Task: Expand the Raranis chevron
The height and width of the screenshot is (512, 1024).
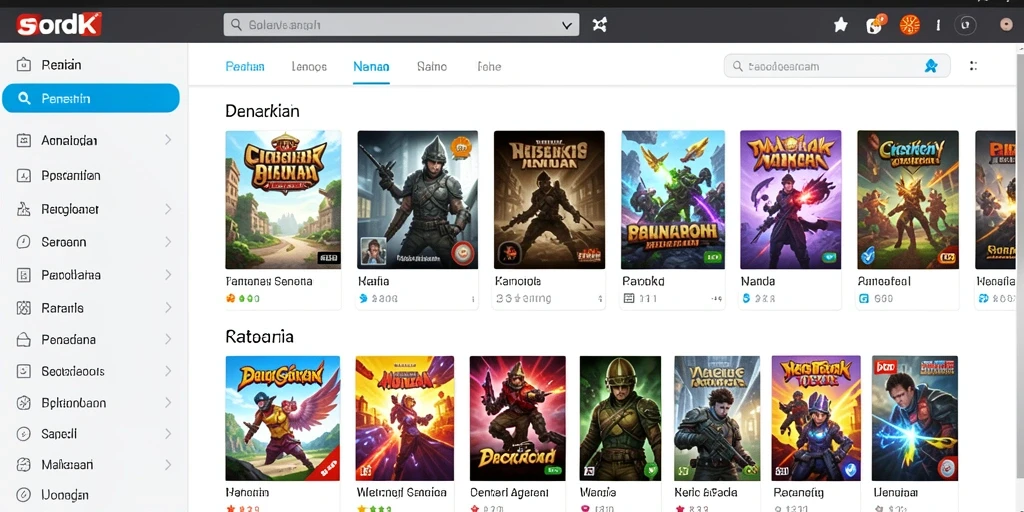Action: [168, 308]
